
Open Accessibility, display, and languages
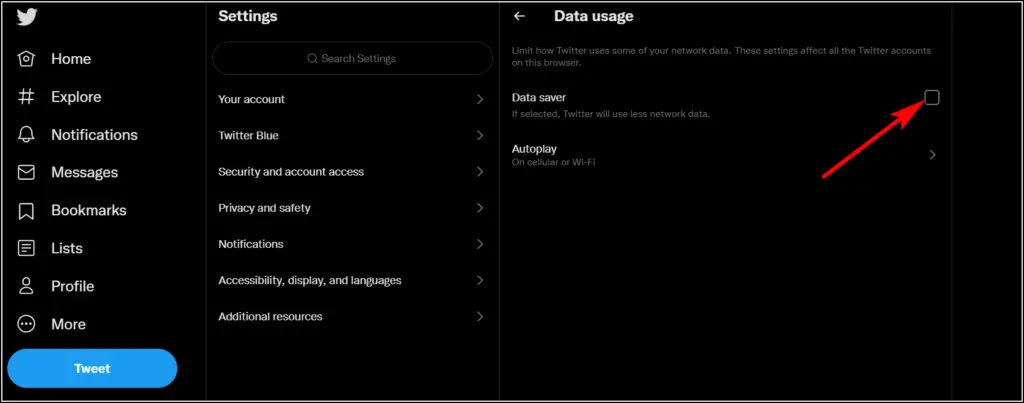tap(353, 280)
